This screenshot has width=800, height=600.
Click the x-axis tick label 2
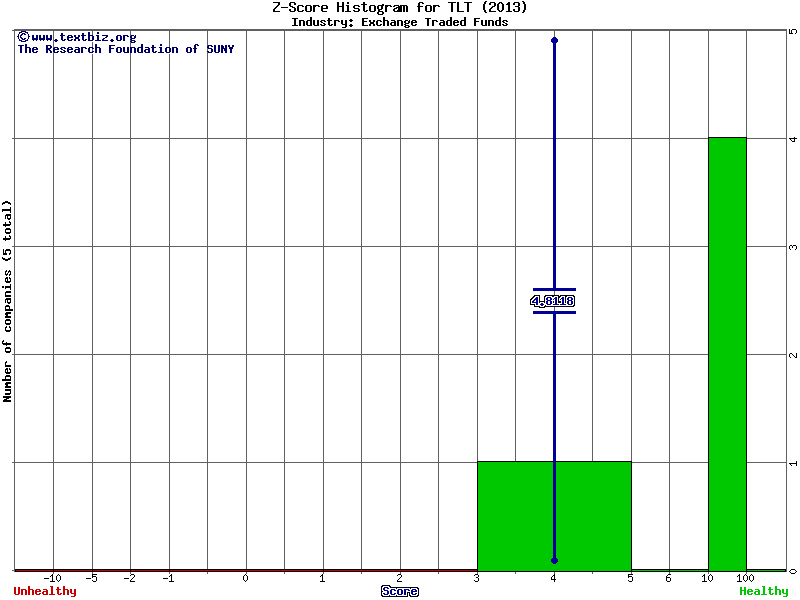click(399, 578)
